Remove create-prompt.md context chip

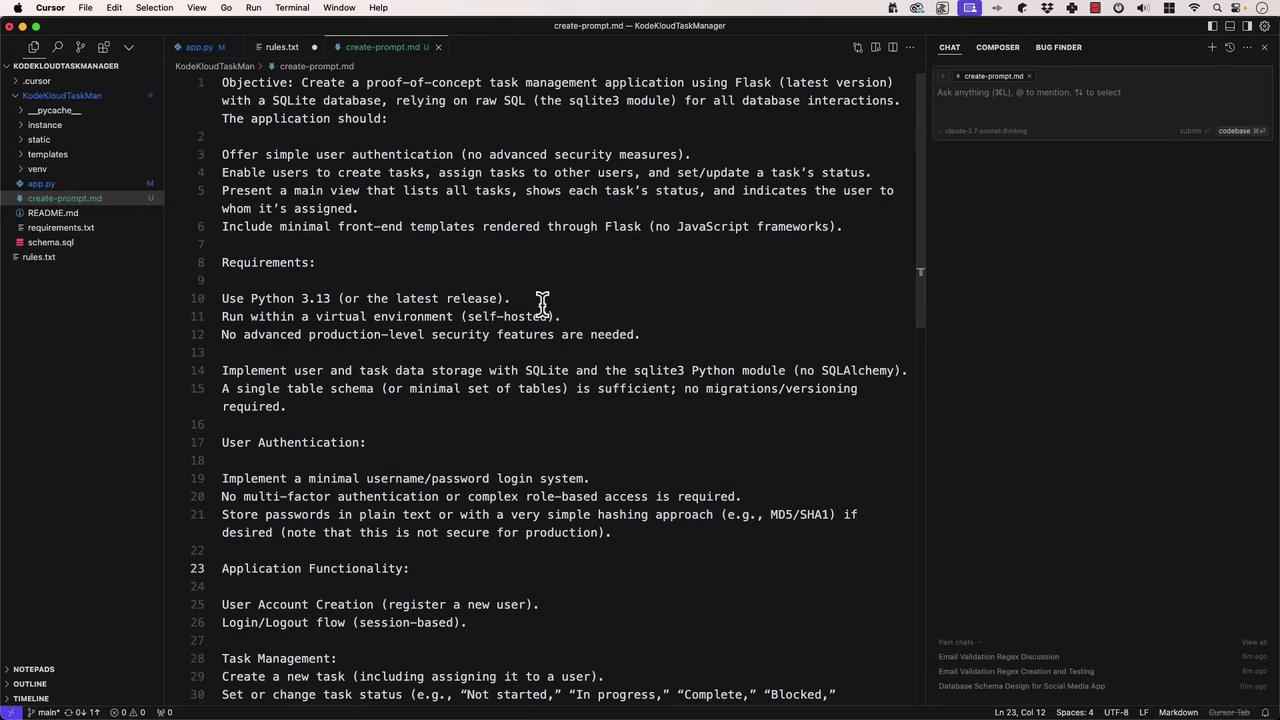(x=1028, y=76)
